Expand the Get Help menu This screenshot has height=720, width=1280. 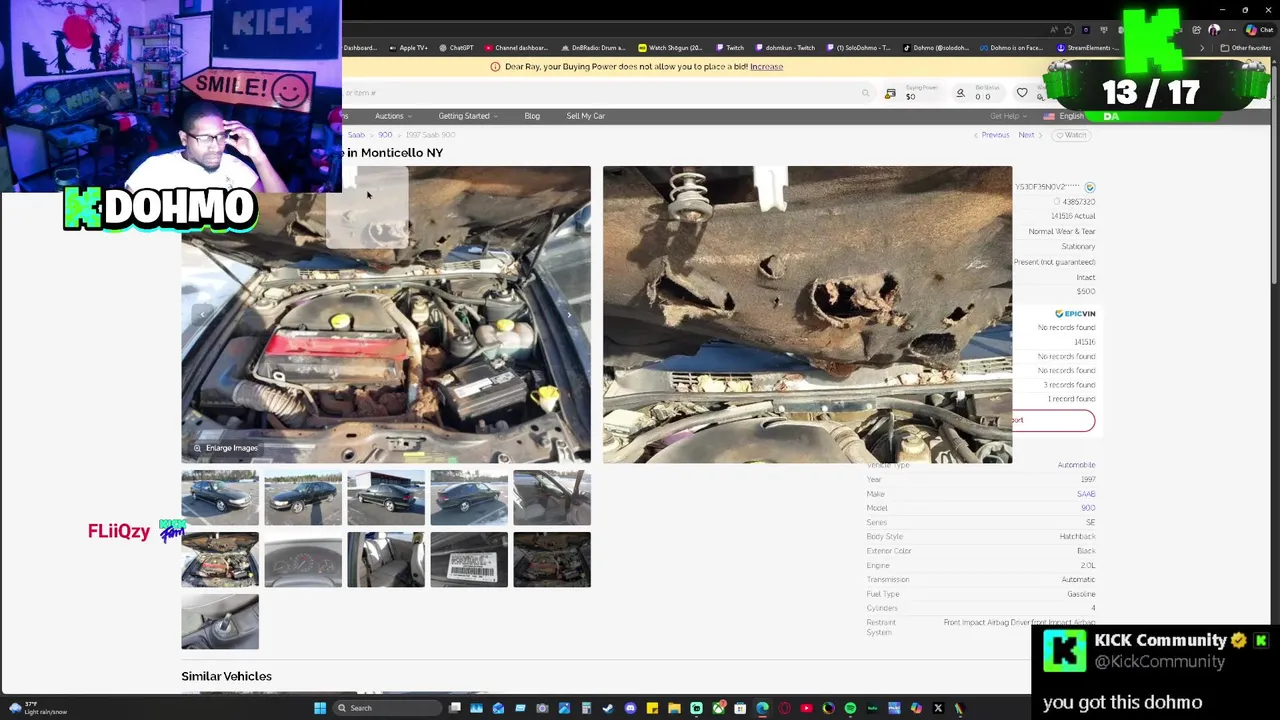point(1007,116)
